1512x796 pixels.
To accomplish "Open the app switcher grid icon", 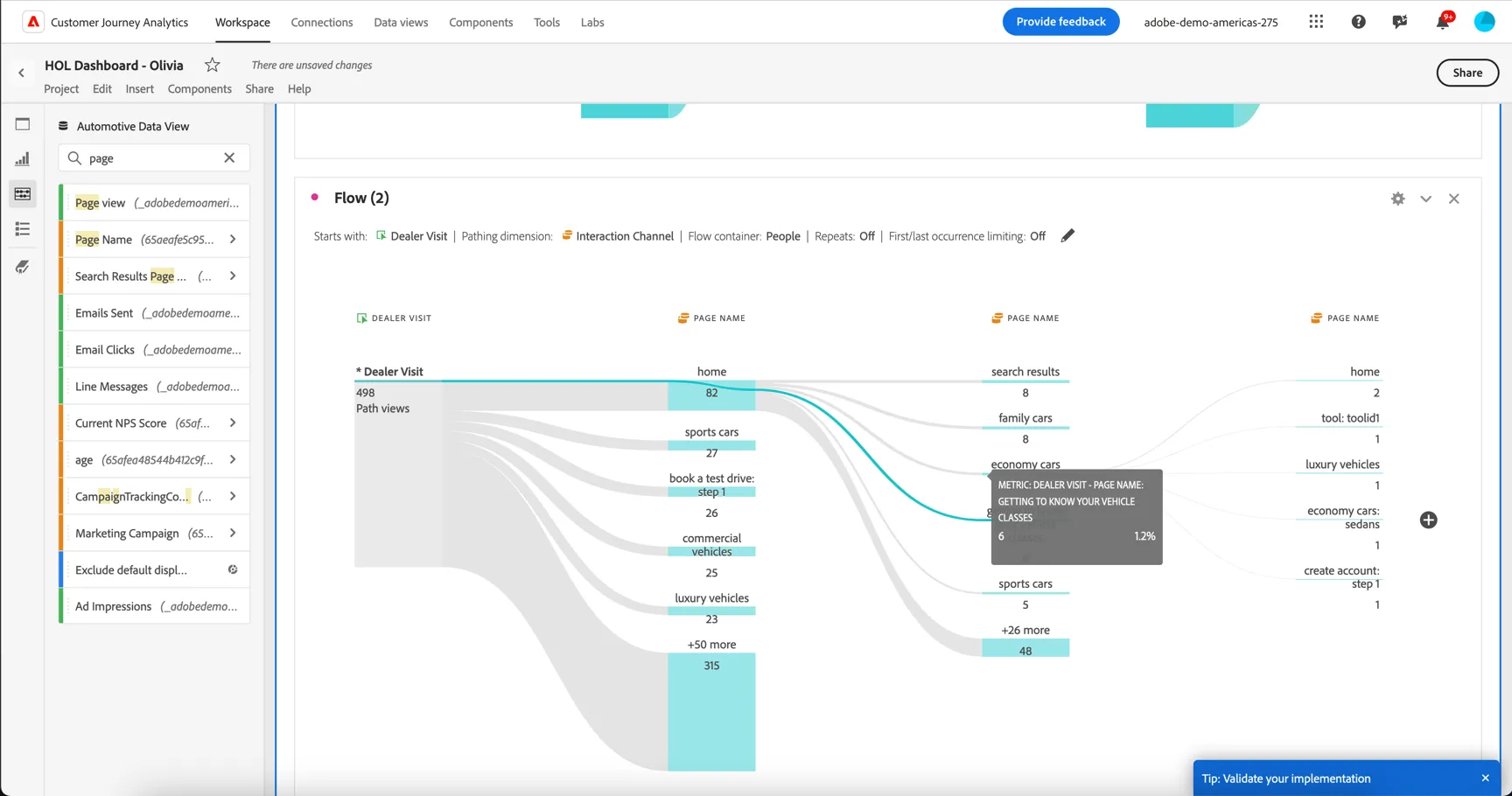I will 1316,22.
